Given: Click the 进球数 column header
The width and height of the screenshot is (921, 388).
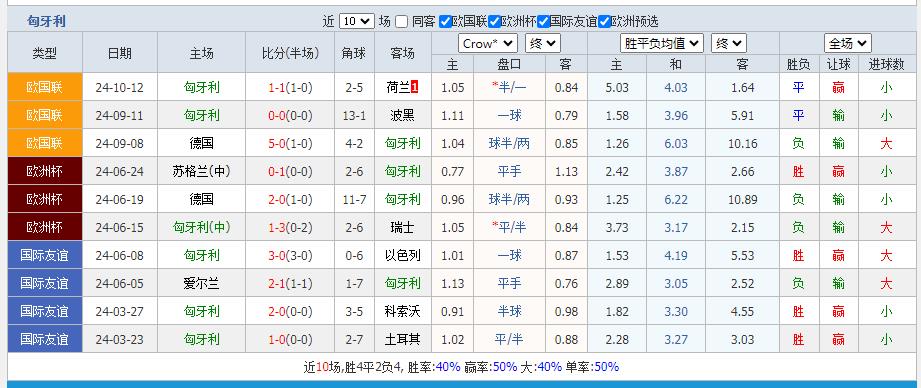Looking at the screenshot, I should (x=886, y=64).
